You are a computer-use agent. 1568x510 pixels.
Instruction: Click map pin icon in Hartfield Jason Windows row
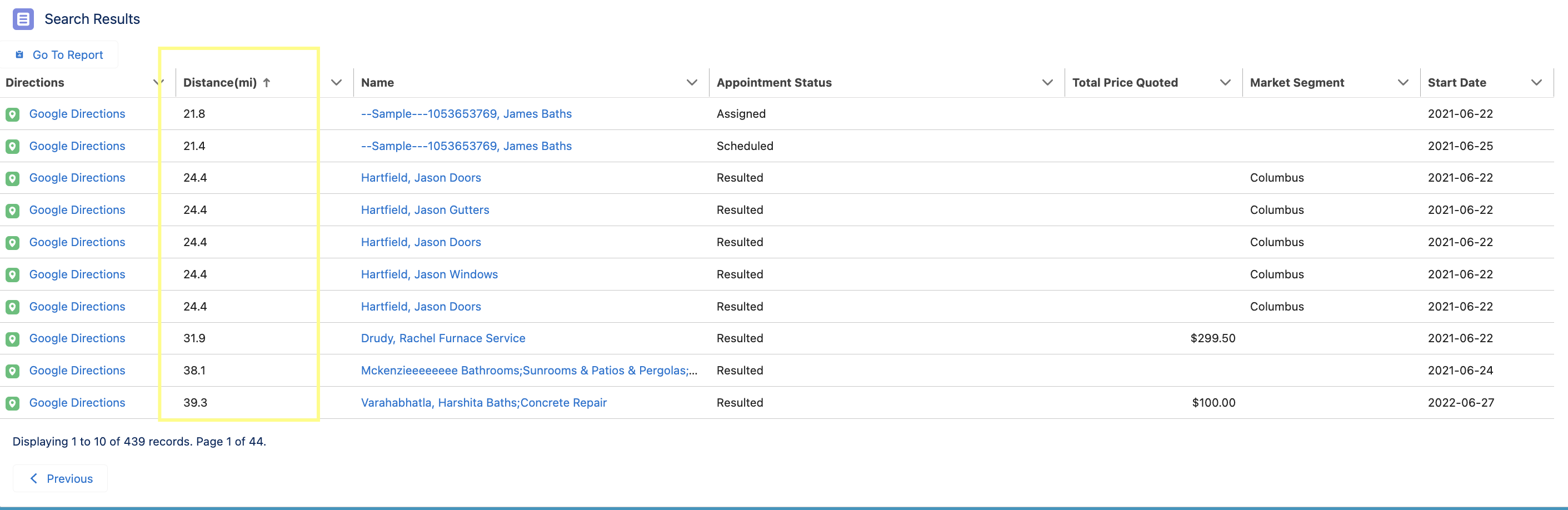[x=13, y=275]
